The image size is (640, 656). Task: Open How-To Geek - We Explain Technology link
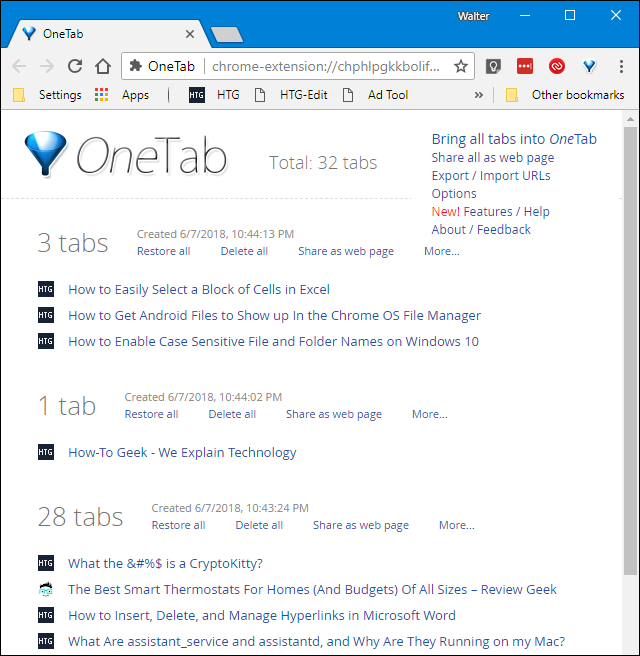[x=182, y=452]
